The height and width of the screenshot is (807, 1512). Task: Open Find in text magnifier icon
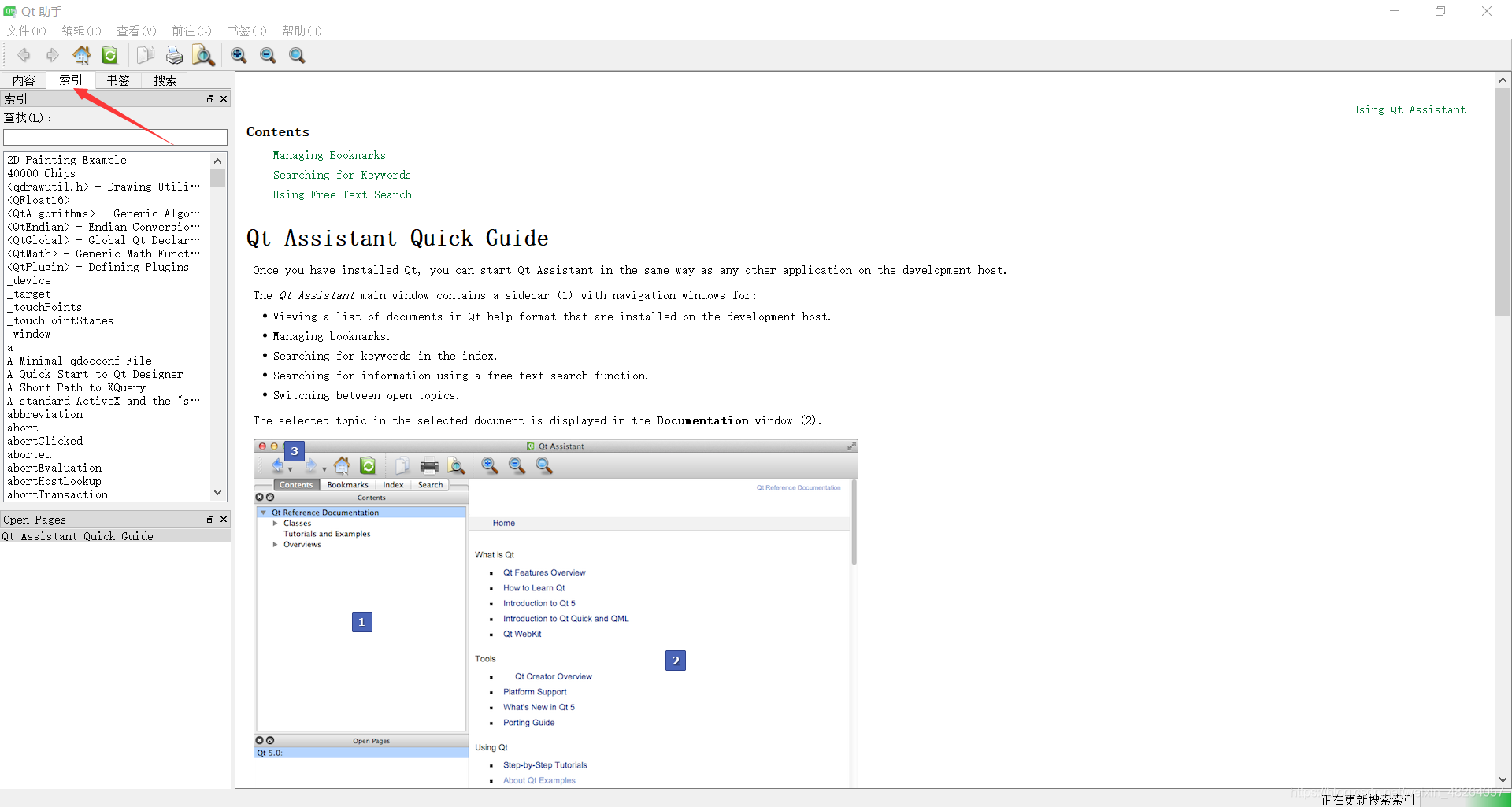click(203, 55)
